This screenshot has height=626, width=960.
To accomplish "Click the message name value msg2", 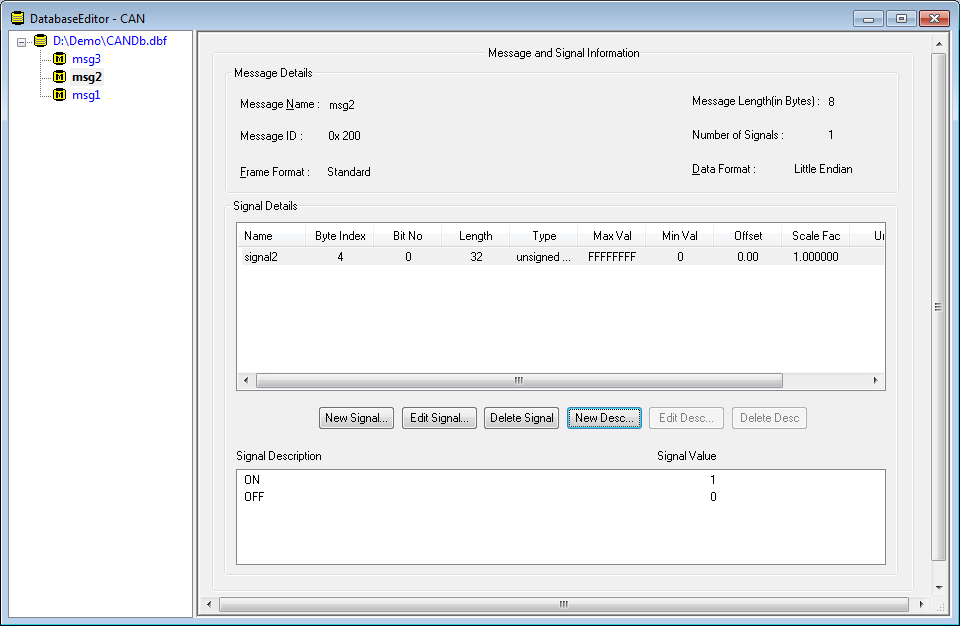I will 342,105.
